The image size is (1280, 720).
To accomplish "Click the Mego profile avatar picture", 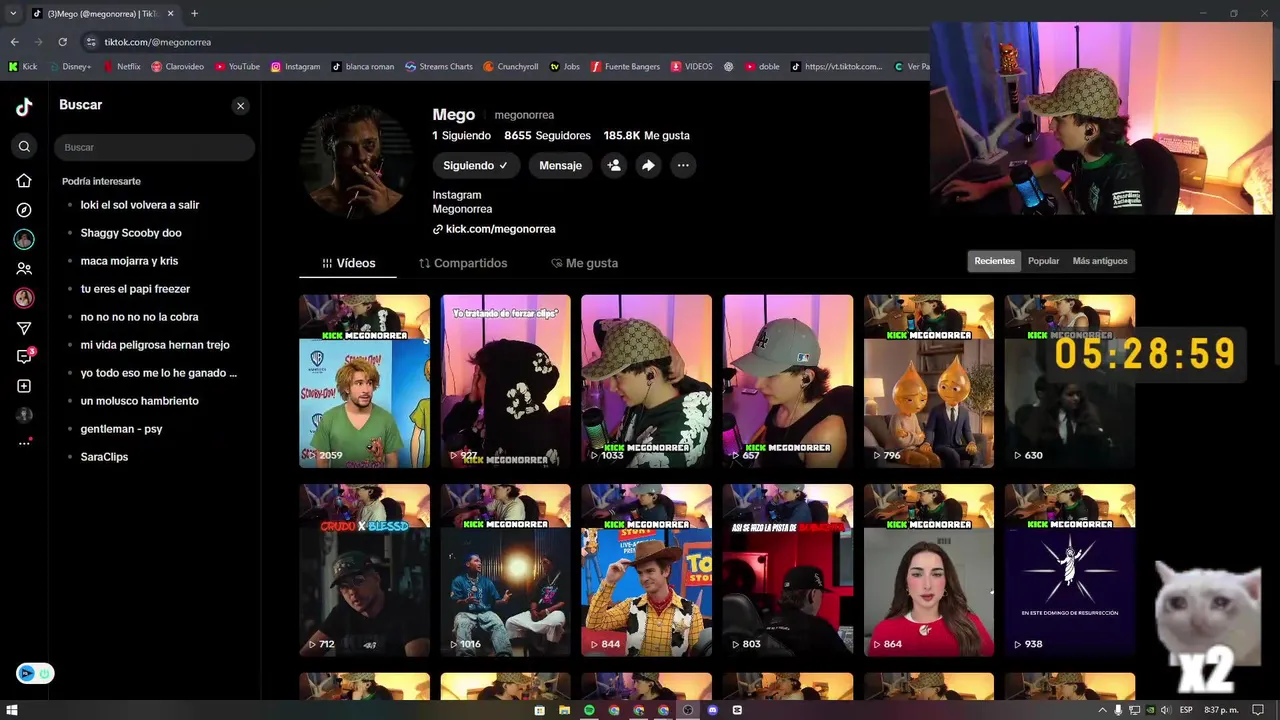I will 357,161.
